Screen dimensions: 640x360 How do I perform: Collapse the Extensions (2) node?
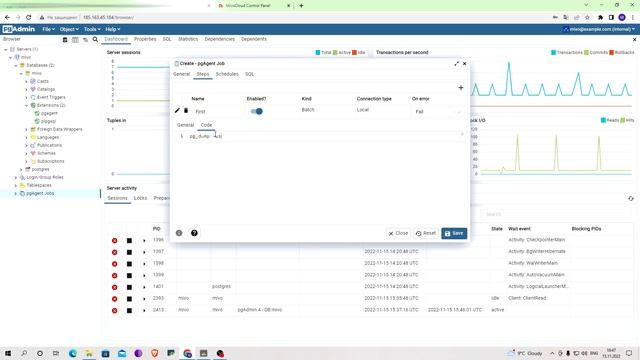coord(27,105)
